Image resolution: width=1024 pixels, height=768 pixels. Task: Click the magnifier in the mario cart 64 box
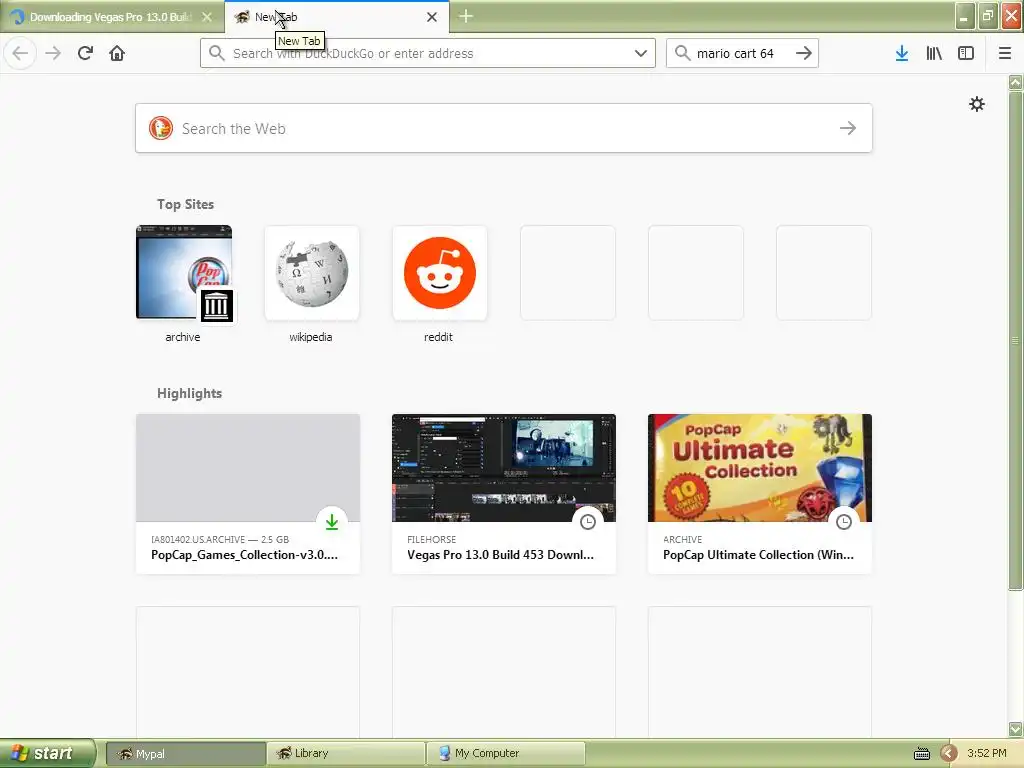(x=682, y=53)
